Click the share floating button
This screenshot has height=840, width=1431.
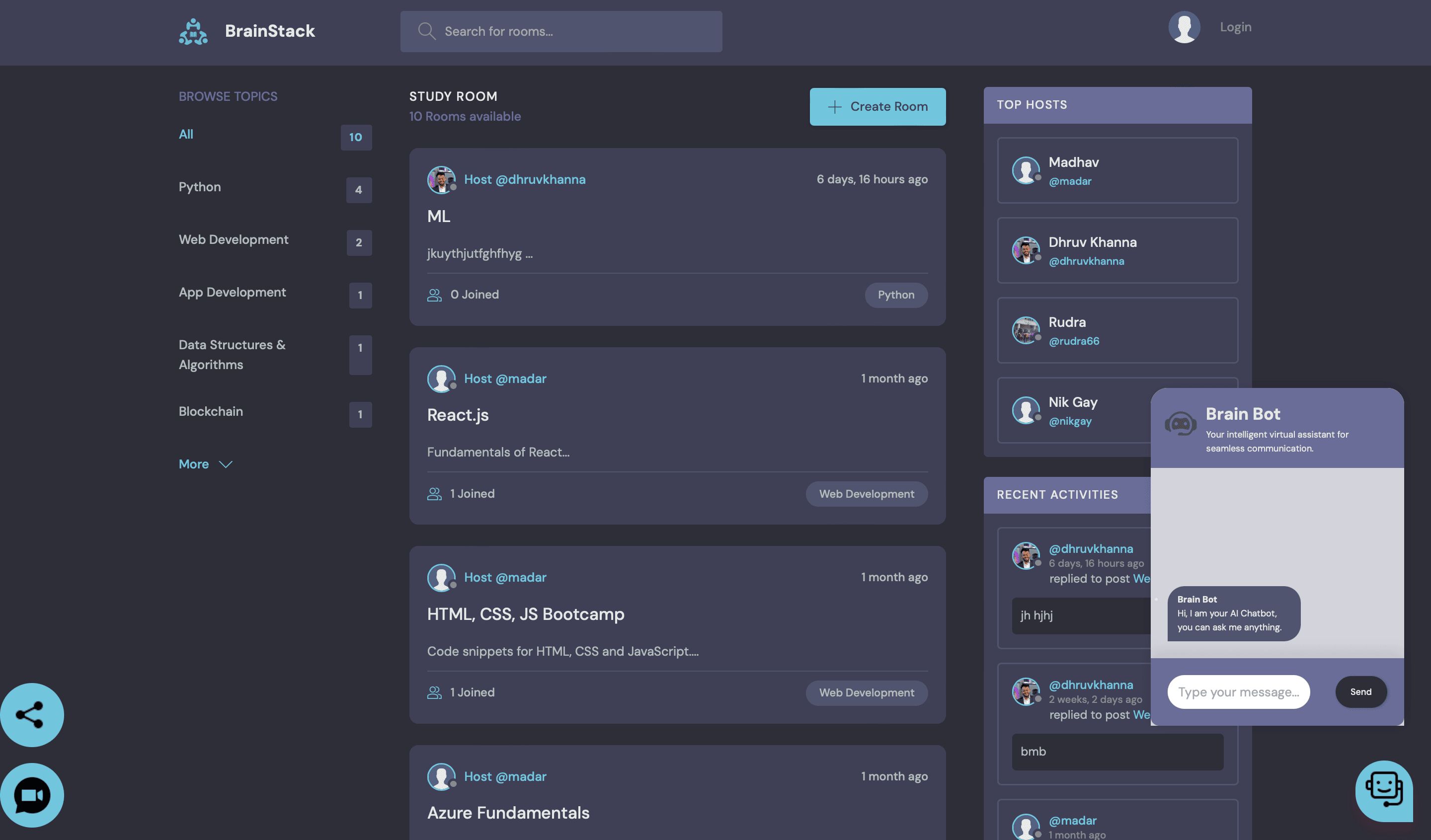pos(32,714)
